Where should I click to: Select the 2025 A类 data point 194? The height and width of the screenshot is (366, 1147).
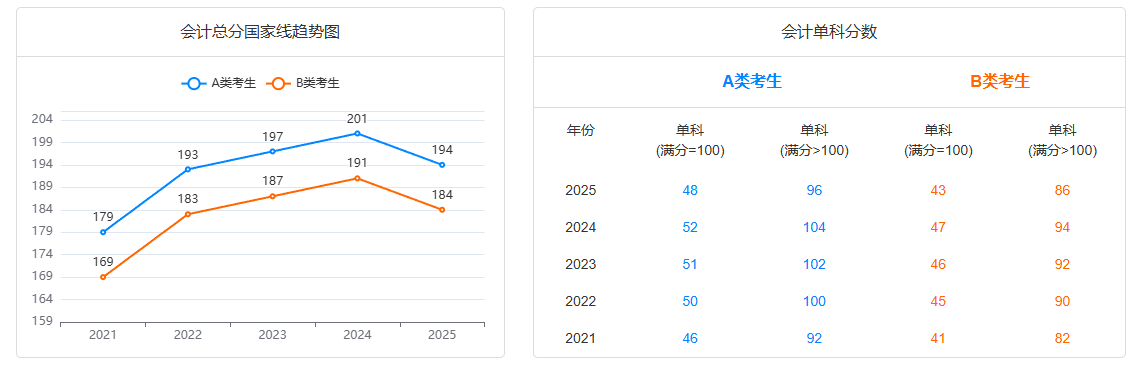pyautogui.click(x=442, y=165)
